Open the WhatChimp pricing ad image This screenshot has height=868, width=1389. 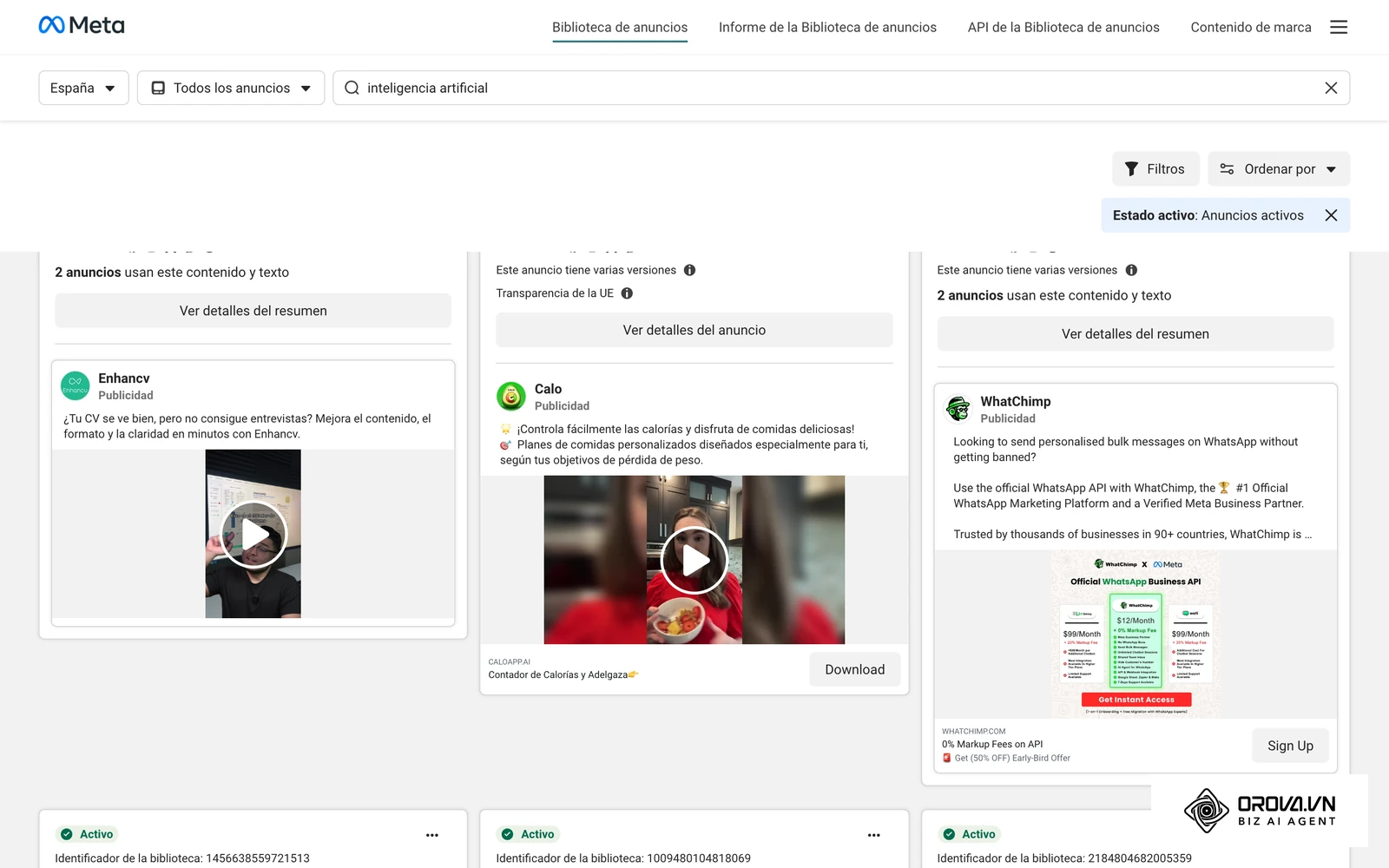click(x=1136, y=635)
